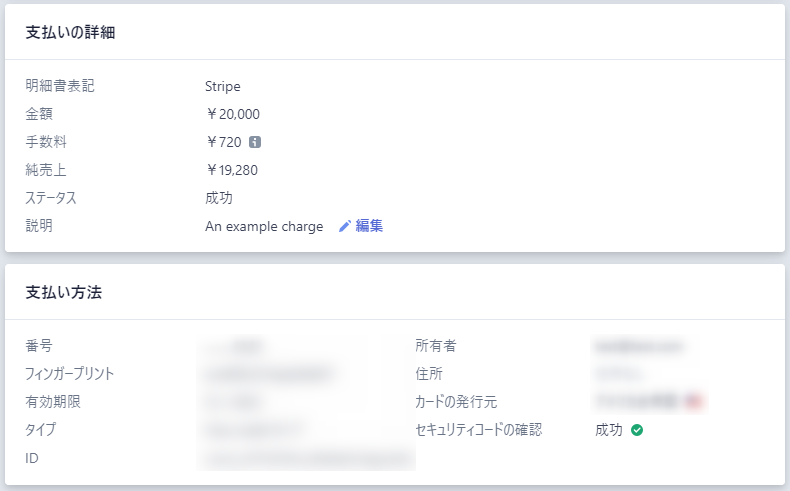790x491 pixels.
Task: Click the Stripe statement descriptor value
Action: (223, 86)
